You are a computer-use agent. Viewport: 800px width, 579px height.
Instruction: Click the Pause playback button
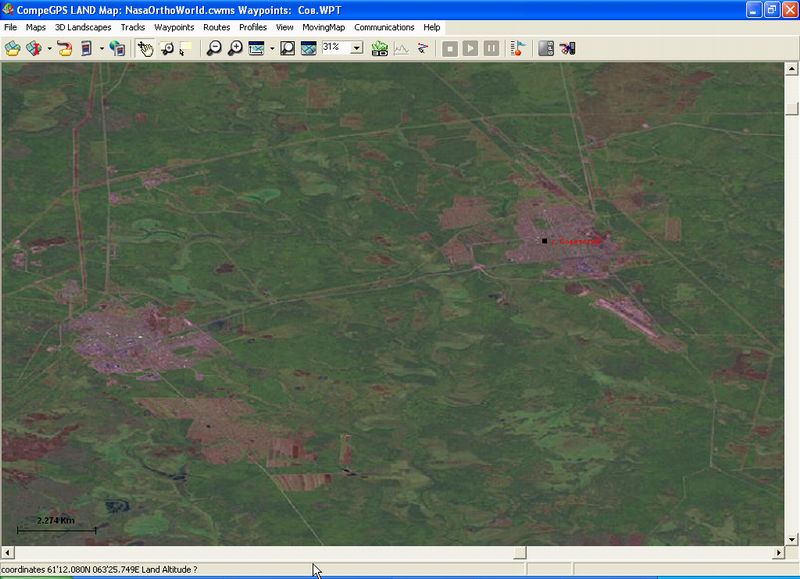pyautogui.click(x=491, y=48)
